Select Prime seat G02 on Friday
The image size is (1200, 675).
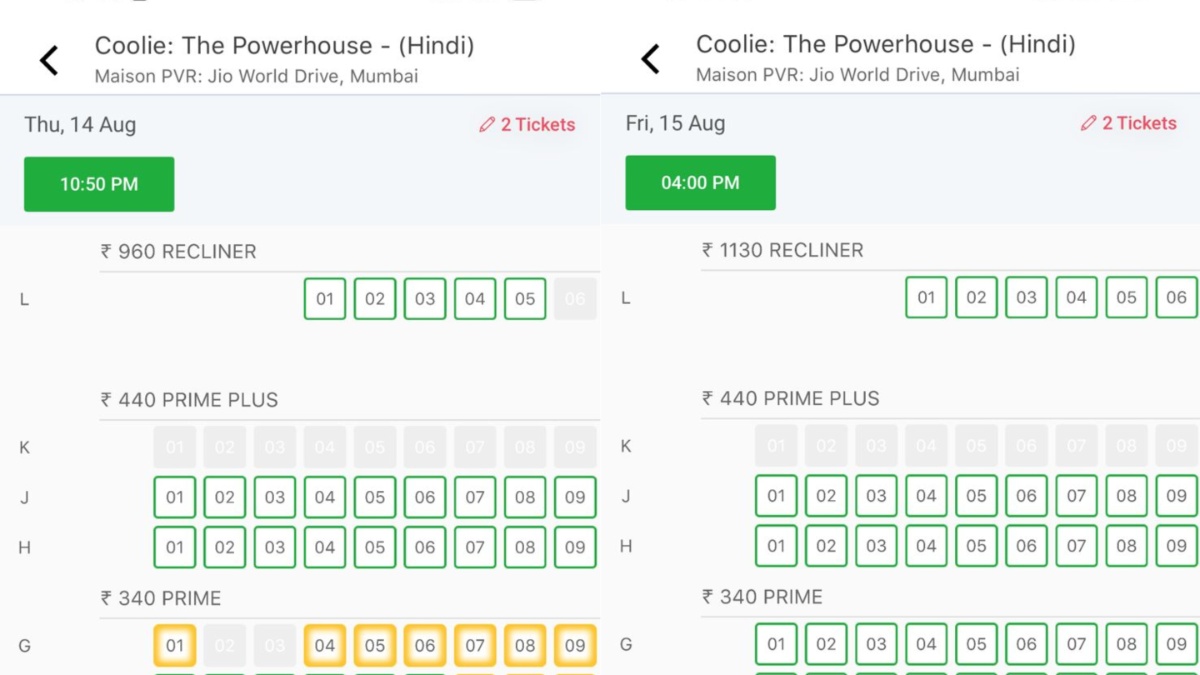coord(826,644)
